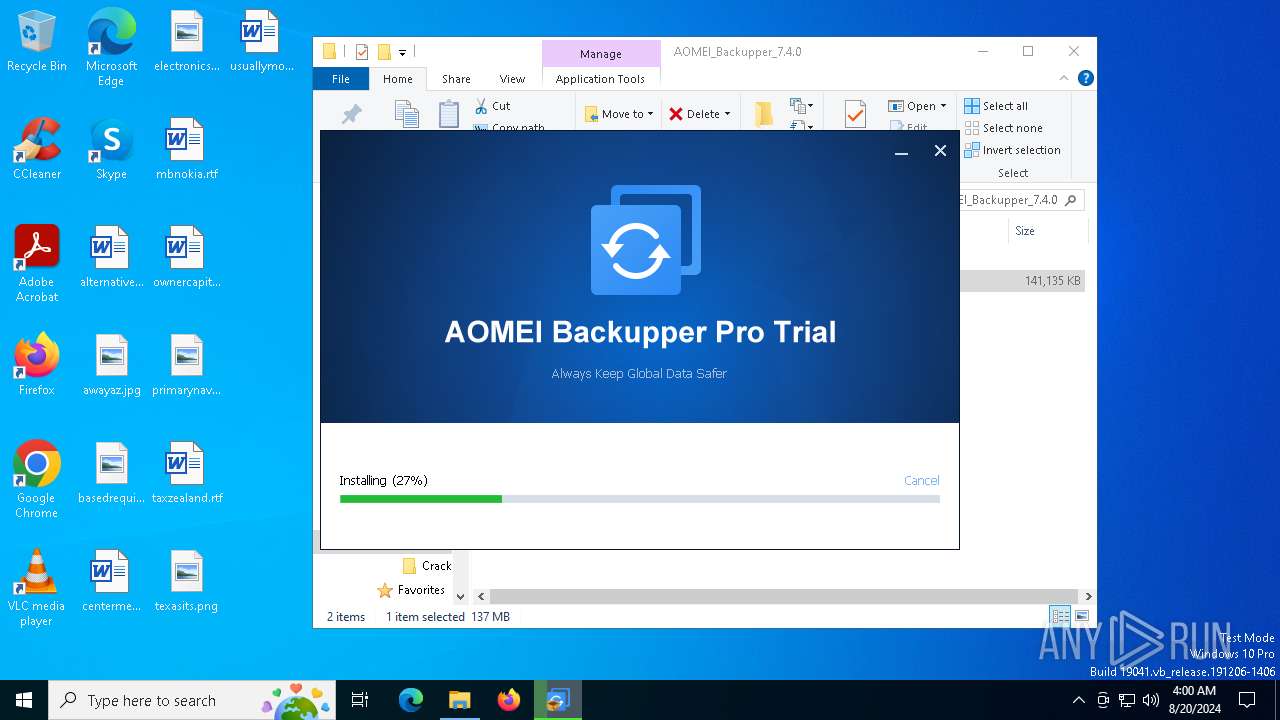Select the texasits.png desktop file
The height and width of the screenshot is (720, 1280).
(186, 581)
